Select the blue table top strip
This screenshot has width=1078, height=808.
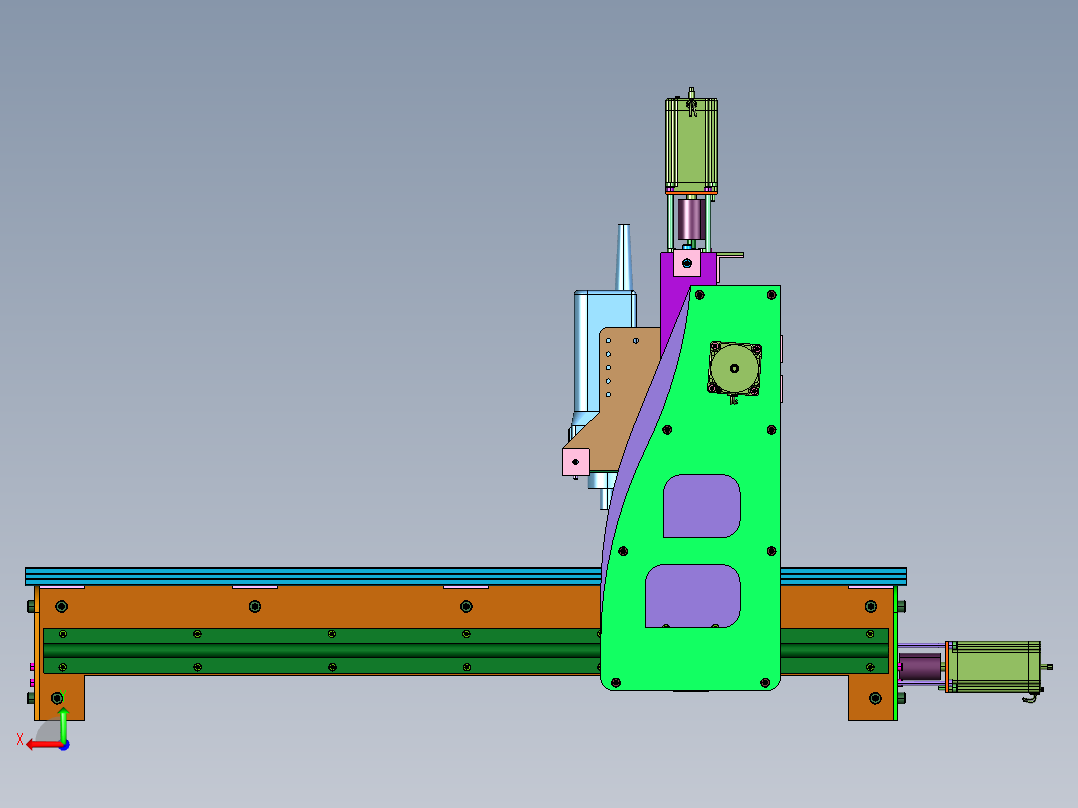pyautogui.click(x=300, y=575)
